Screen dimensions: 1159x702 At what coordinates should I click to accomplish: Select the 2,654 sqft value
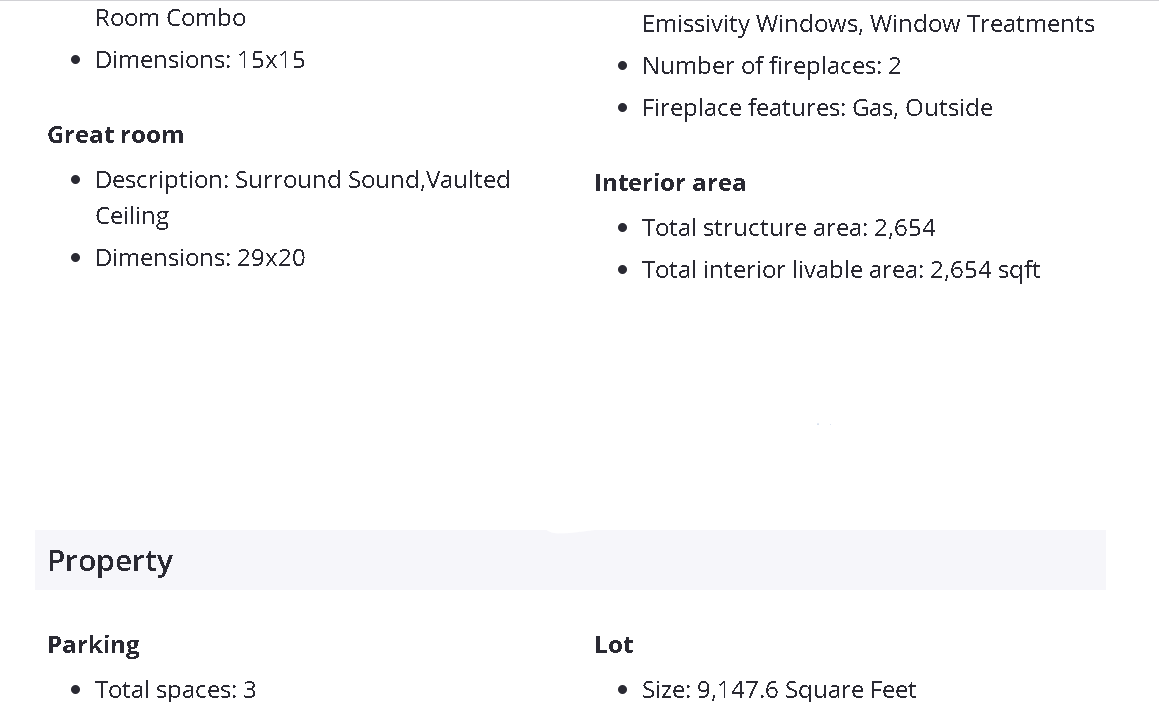click(985, 270)
